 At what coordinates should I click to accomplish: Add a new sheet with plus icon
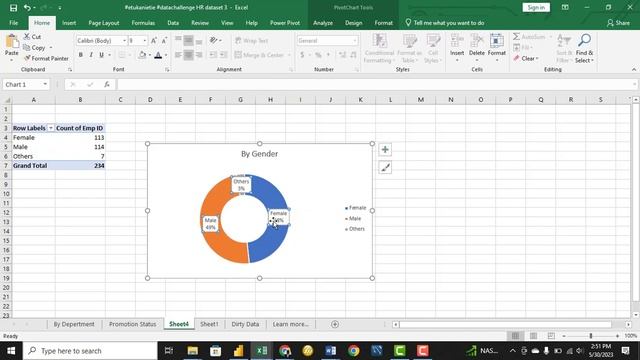(335, 324)
